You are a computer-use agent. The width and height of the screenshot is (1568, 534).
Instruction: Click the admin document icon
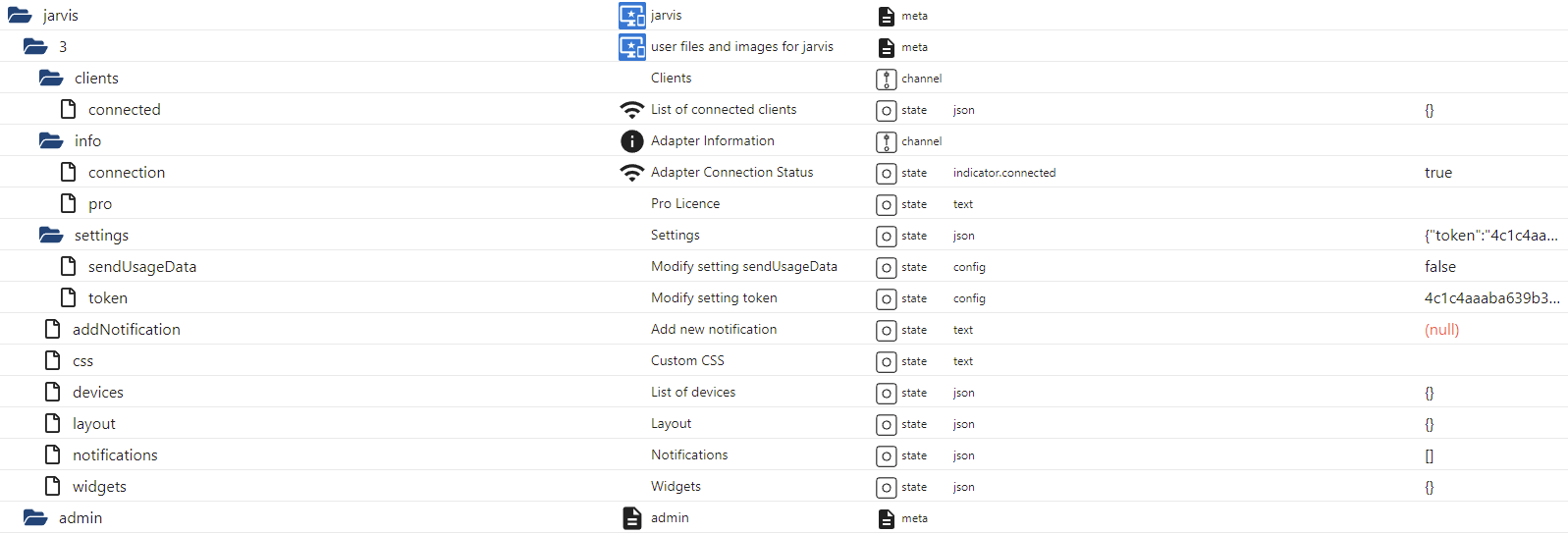click(x=631, y=518)
